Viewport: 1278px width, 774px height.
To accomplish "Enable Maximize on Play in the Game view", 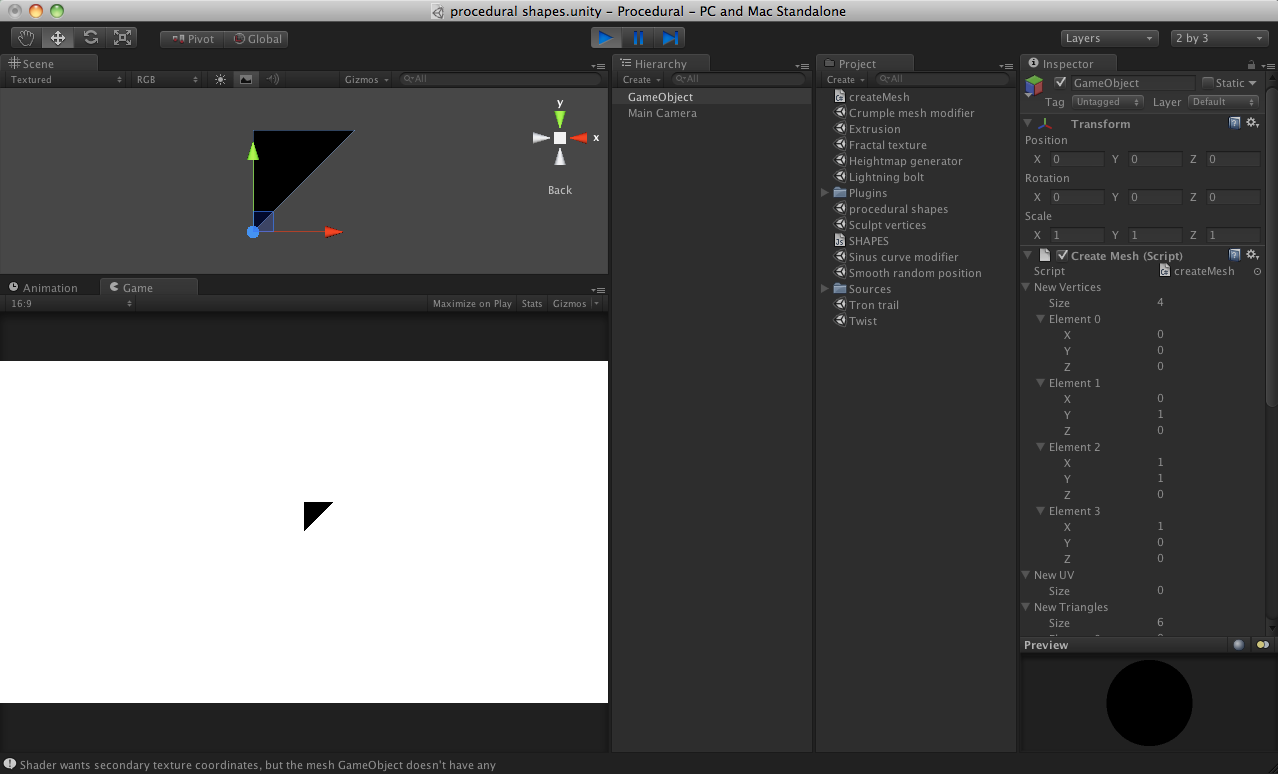I will click(471, 303).
